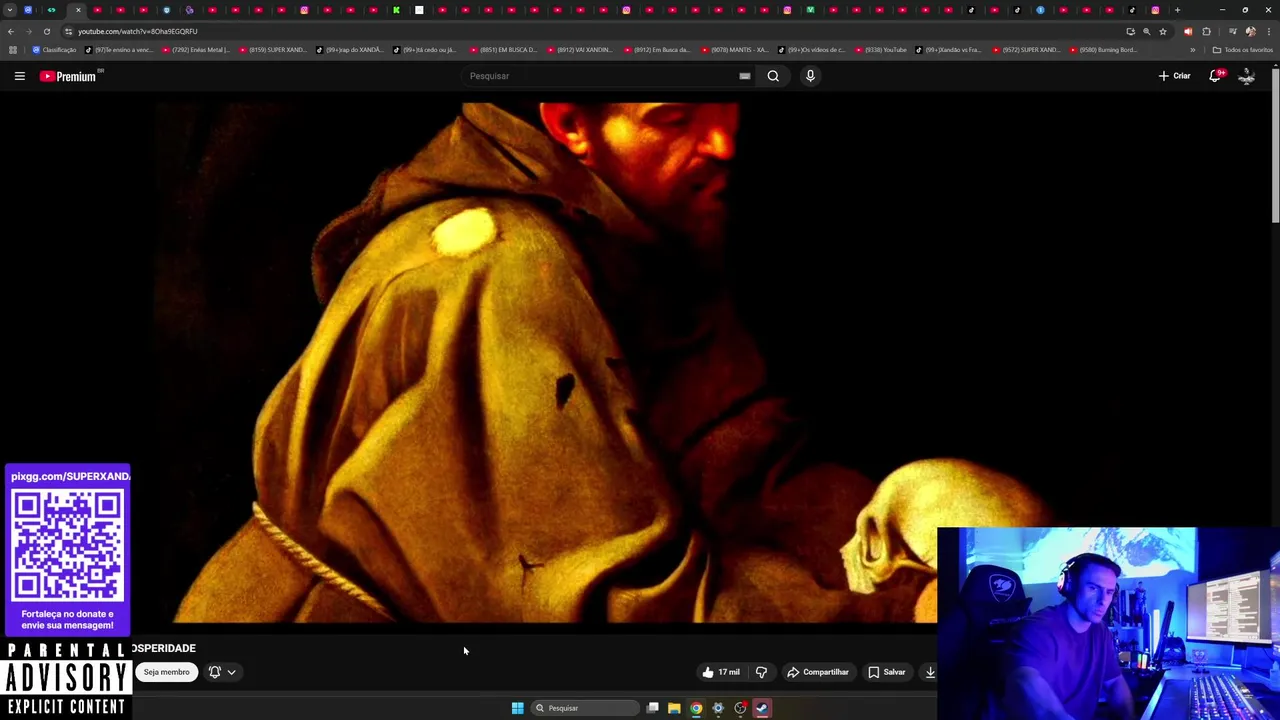Click the channel notification bell icon
Viewport: 1280px width, 720px height.
click(214, 672)
